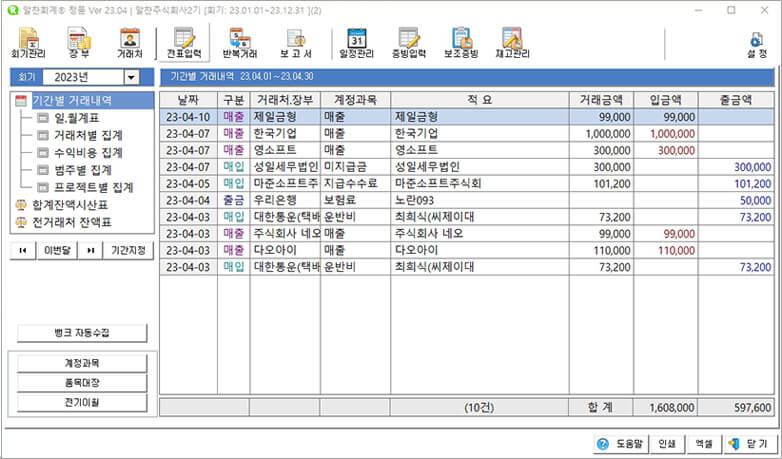The image size is (782, 459).
Task: Go to previous period arrow button
Action: coord(23,250)
